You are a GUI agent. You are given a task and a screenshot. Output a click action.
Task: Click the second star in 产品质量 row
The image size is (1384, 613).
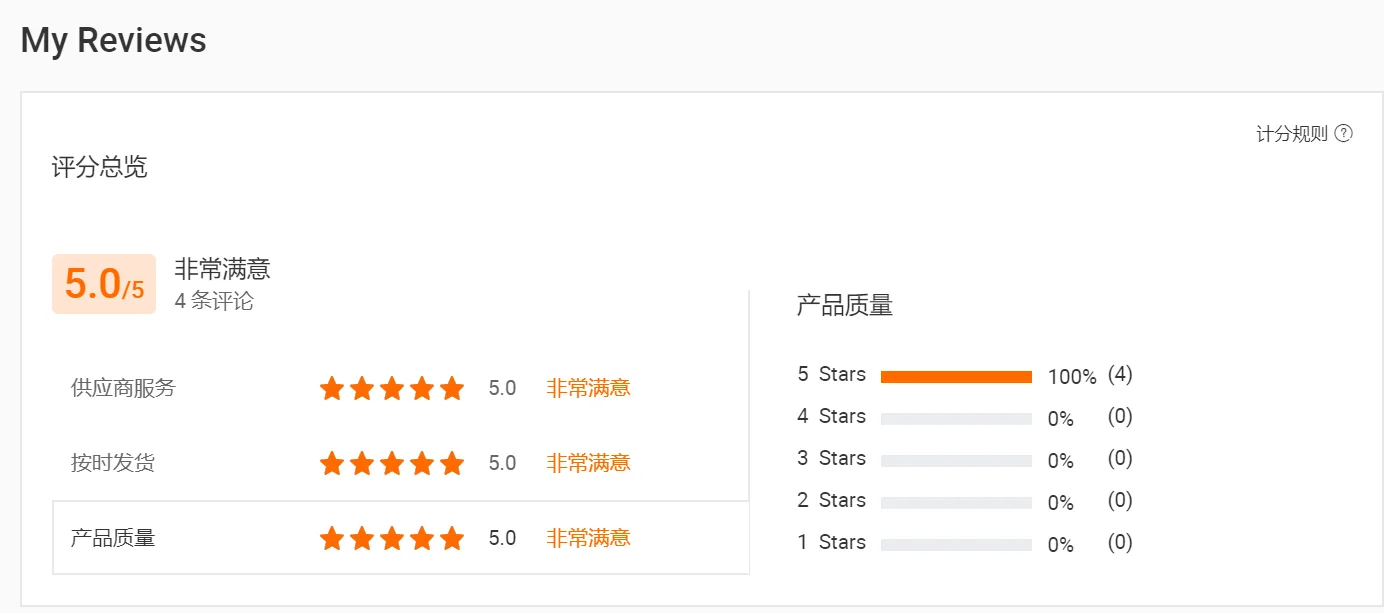pyautogui.click(x=362, y=538)
